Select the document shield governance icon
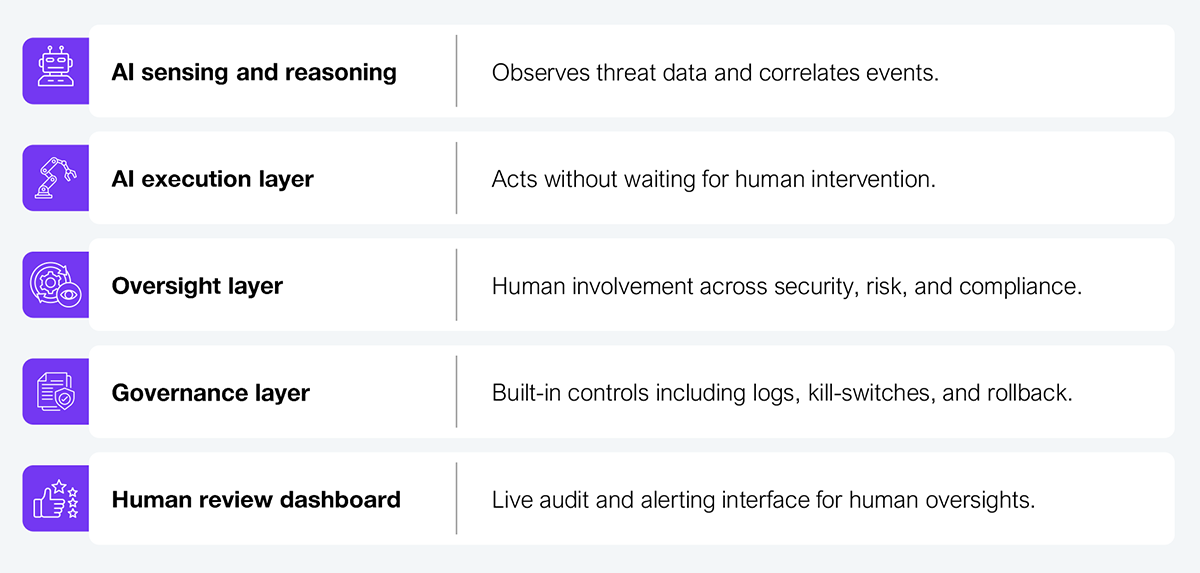Screen dimensions: 1200x573 (x=56, y=392)
